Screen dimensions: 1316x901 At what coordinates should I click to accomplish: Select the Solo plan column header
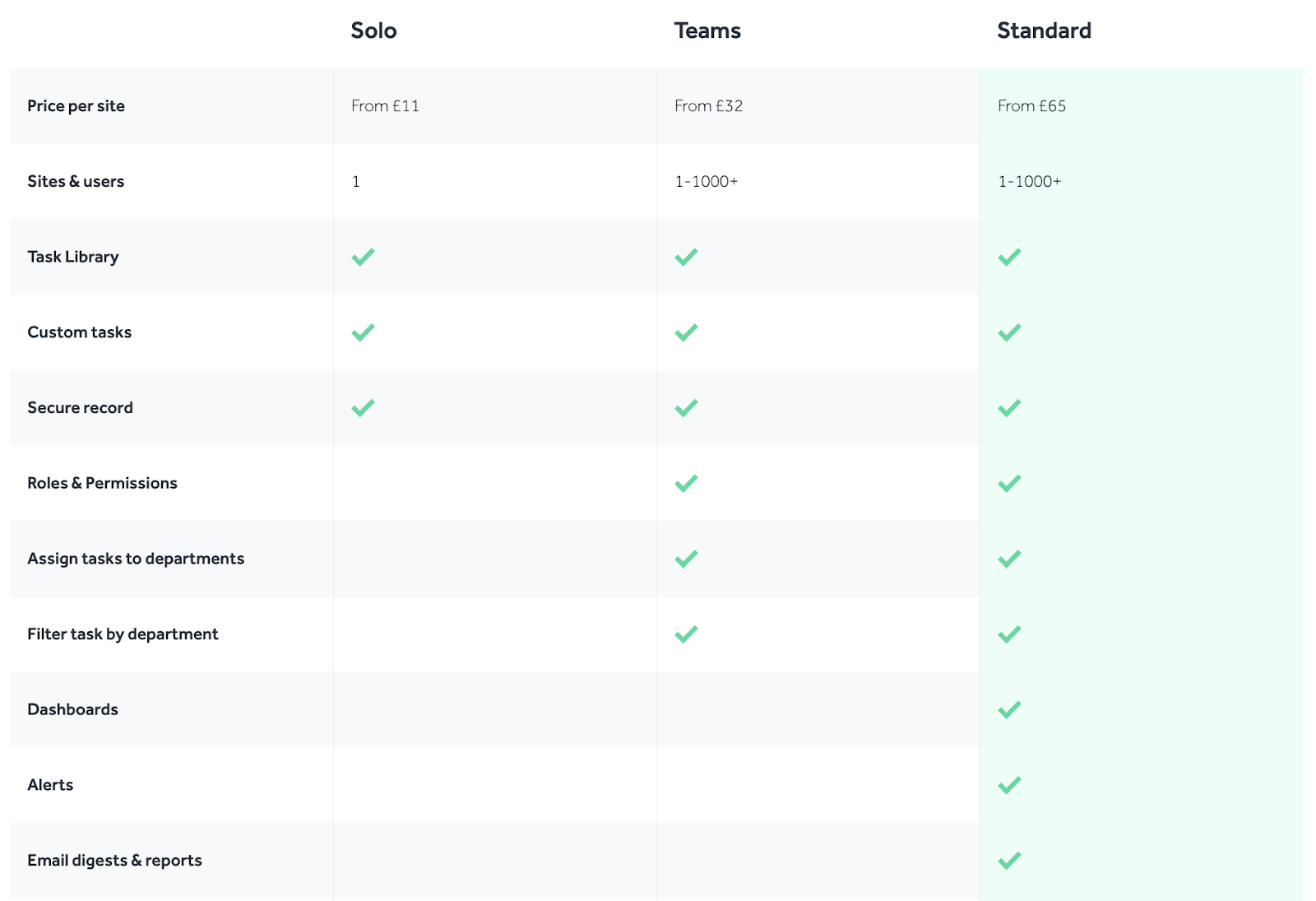pyautogui.click(x=373, y=31)
